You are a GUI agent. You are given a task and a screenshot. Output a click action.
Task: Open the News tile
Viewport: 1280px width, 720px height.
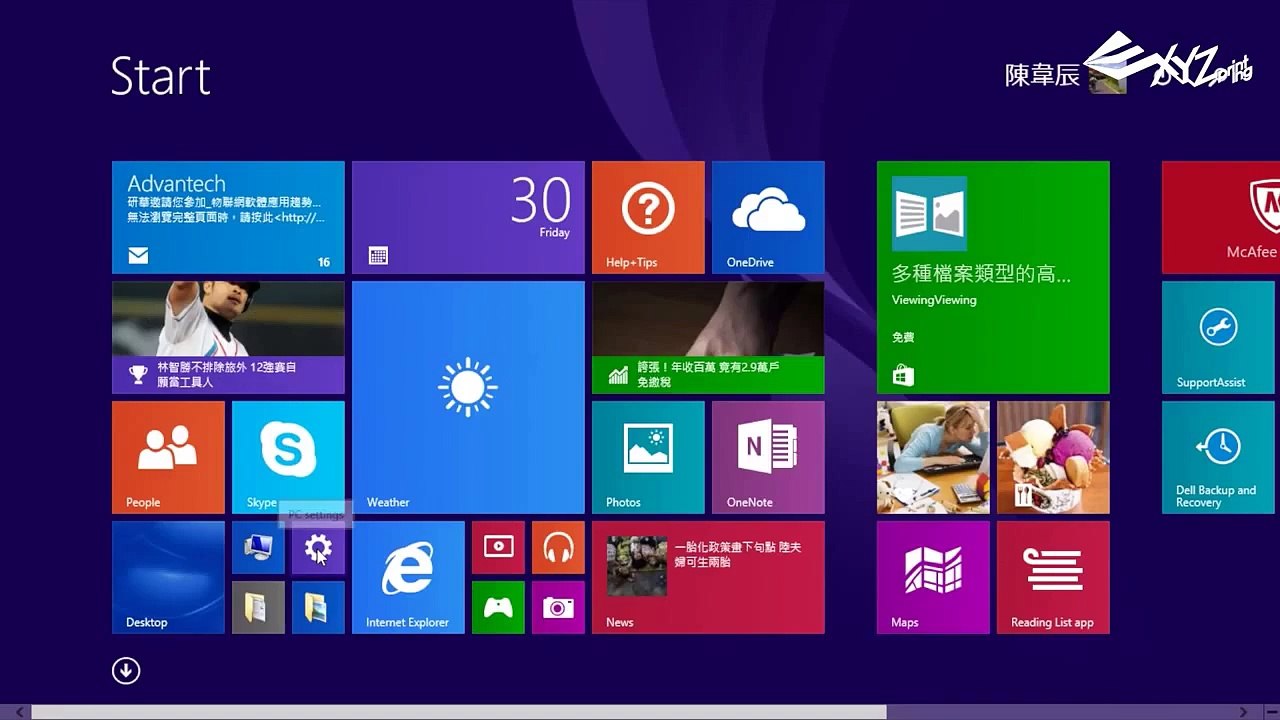pyautogui.click(x=708, y=577)
